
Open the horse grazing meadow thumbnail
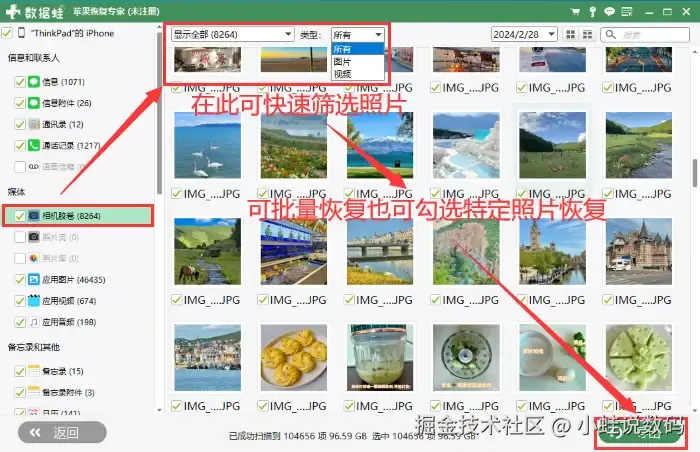(x=208, y=251)
